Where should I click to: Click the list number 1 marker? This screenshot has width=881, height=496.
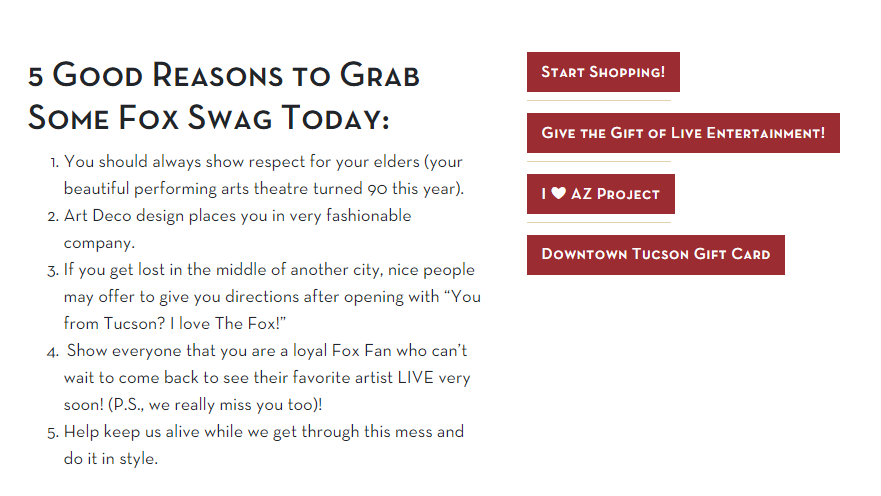[x=54, y=163]
